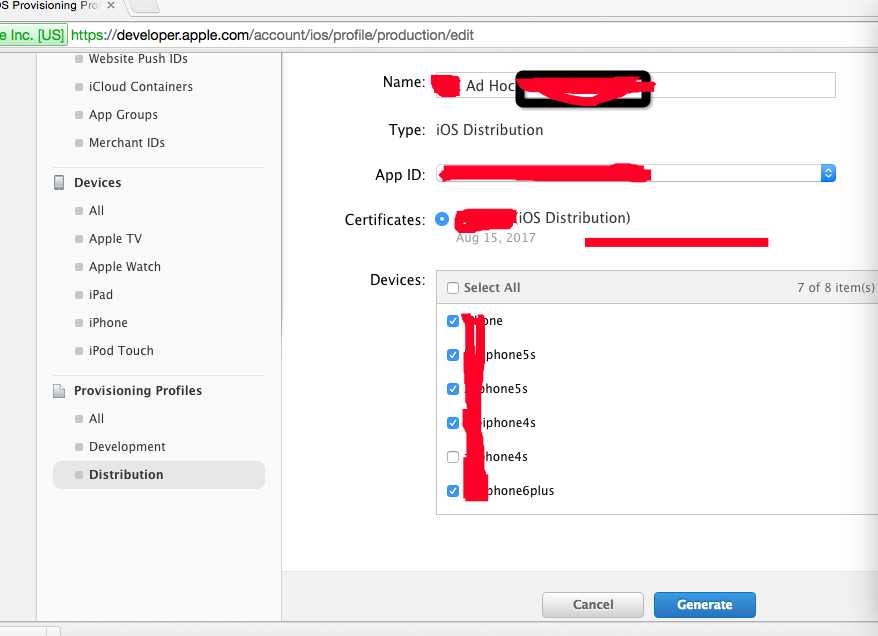Open App Groups sidebar item

(123, 115)
